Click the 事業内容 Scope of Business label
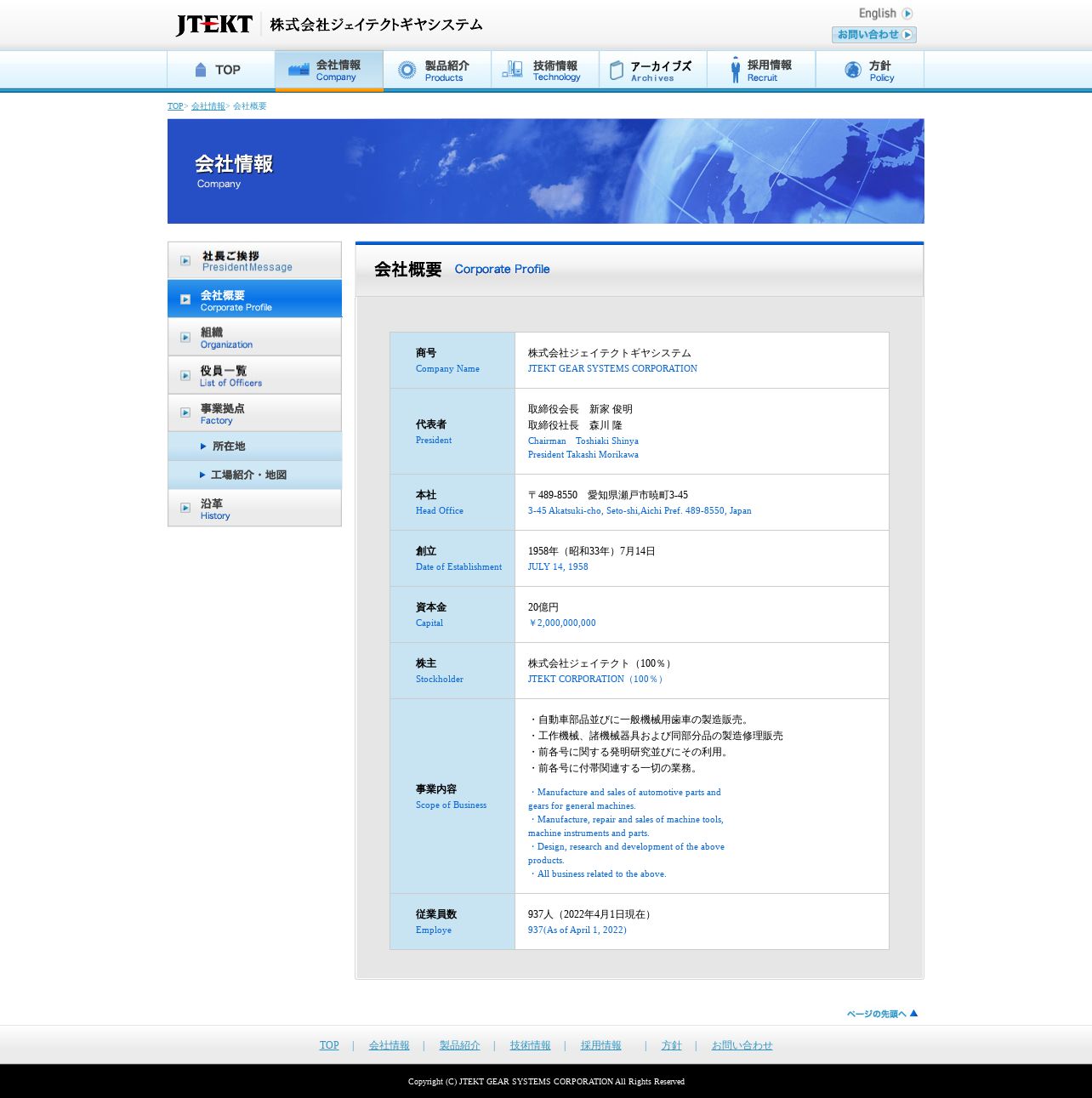This screenshot has width=1092, height=1098. [451, 796]
